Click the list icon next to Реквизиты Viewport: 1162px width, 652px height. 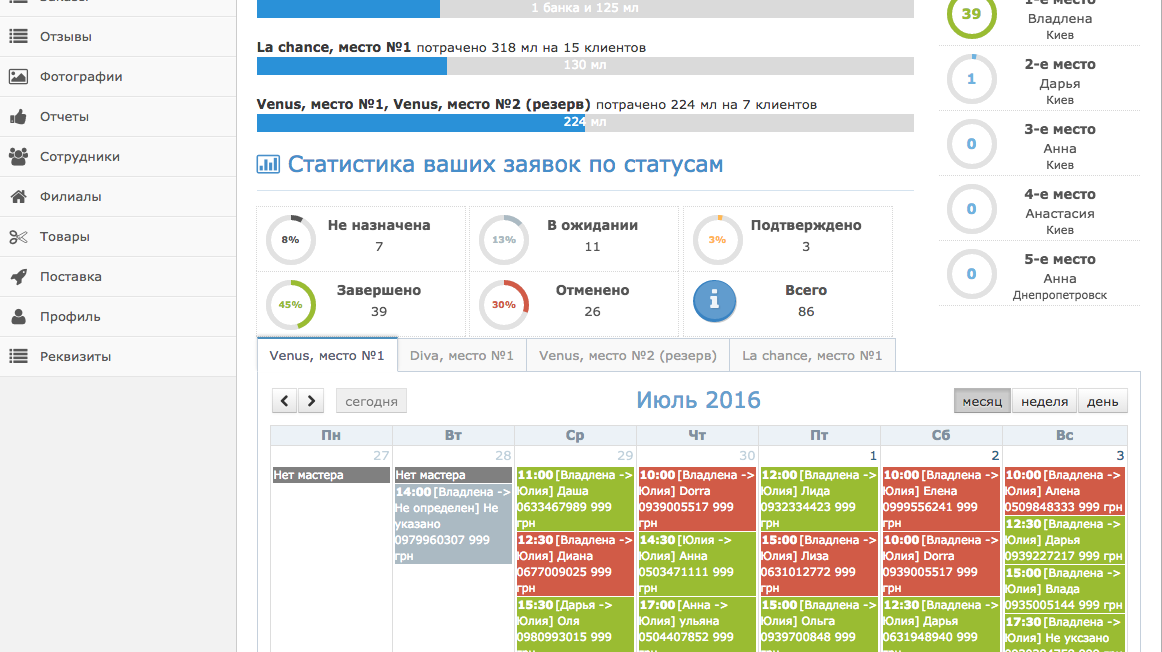[x=19, y=356]
